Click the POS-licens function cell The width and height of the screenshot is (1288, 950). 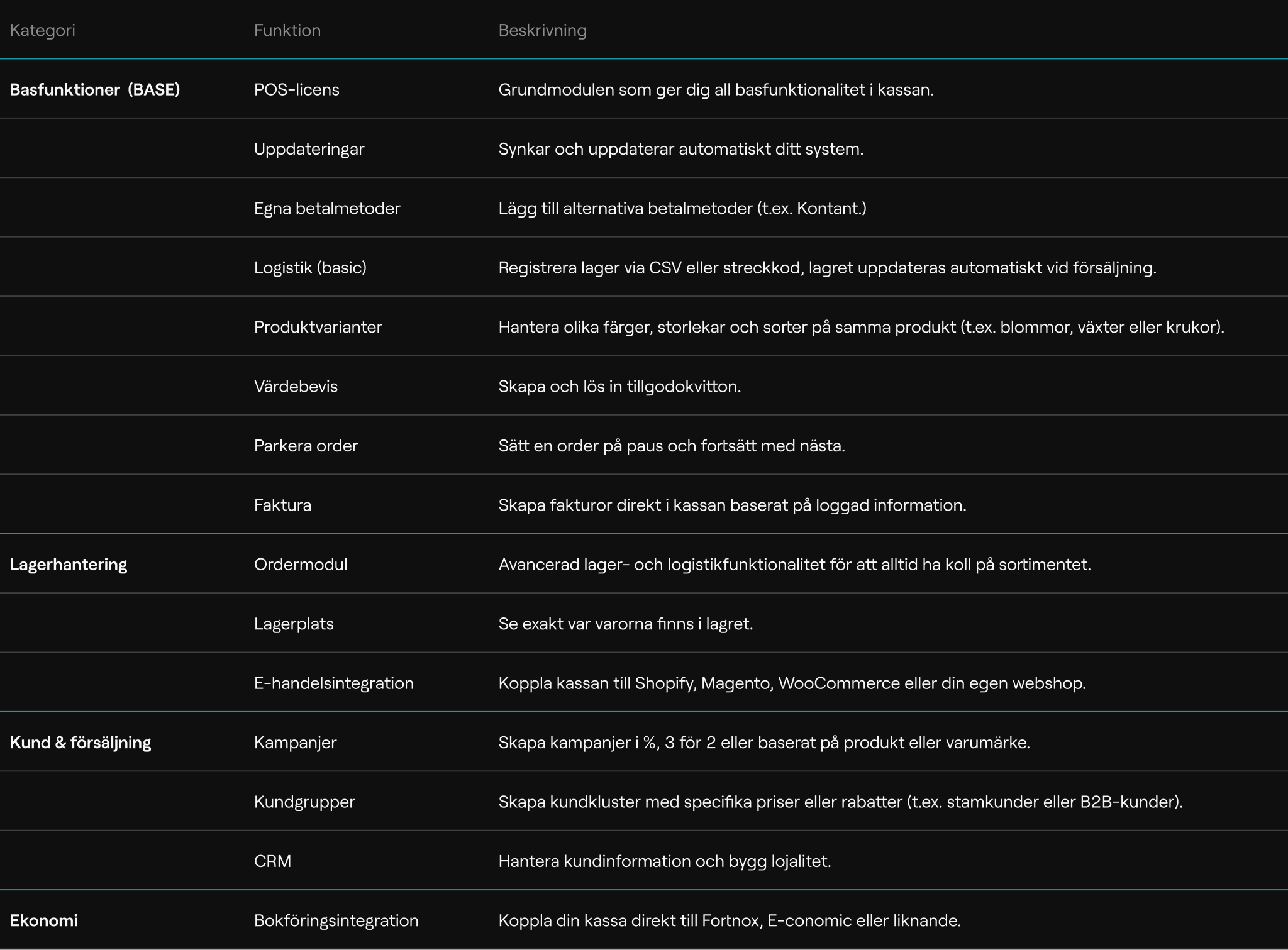pos(296,89)
